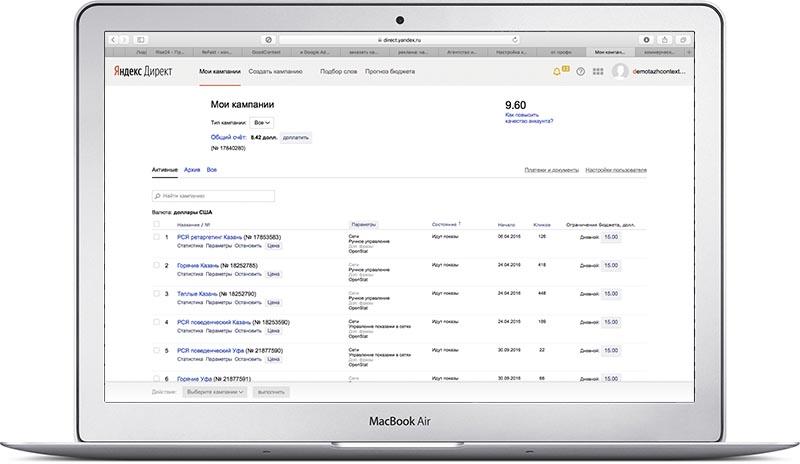This screenshot has height=464, width=800.
Task: Check the box for РСЯ ретаргетинг Казань
Action: pyautogui.click(x=156, y=237)
